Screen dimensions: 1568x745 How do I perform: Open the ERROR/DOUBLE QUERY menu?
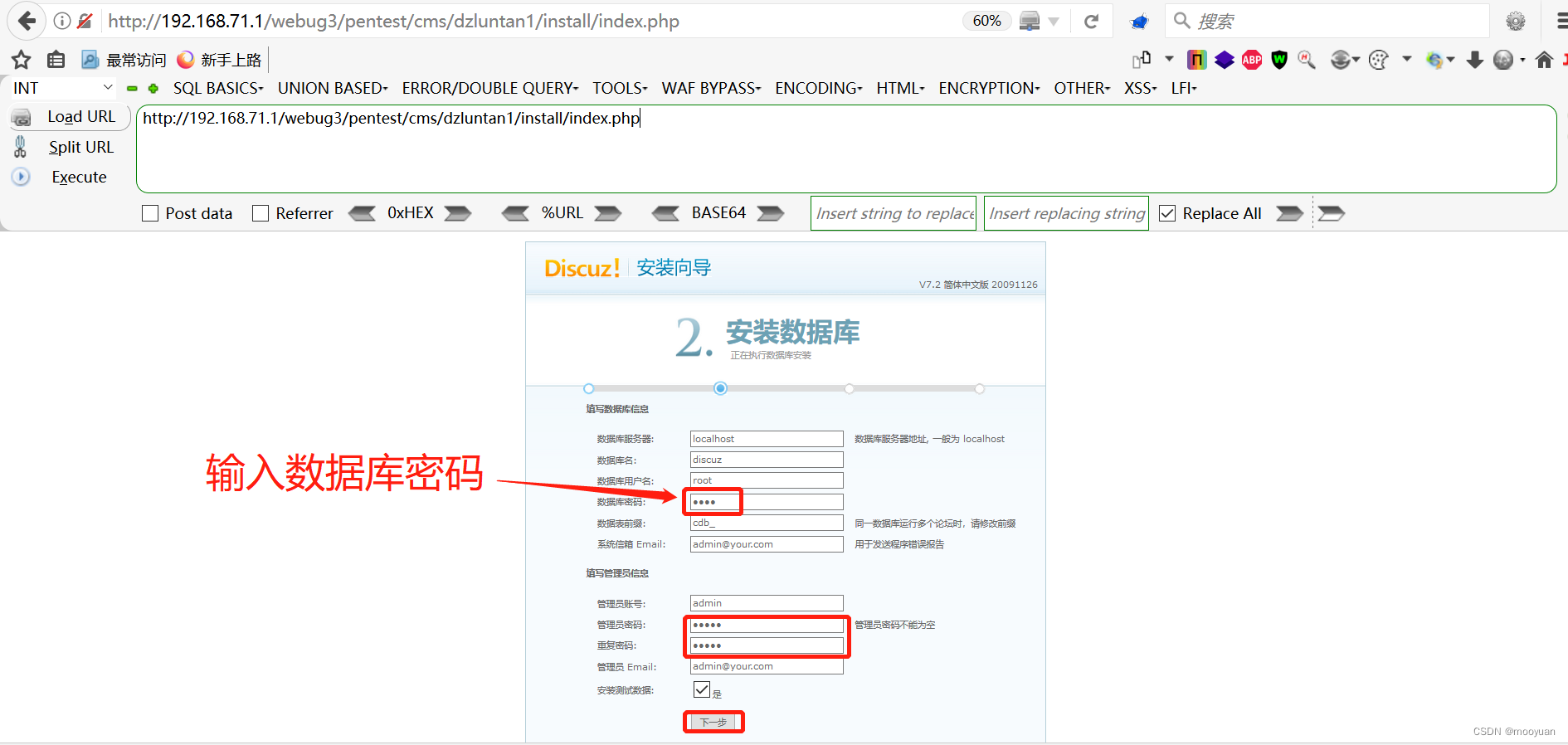point(490,88)
